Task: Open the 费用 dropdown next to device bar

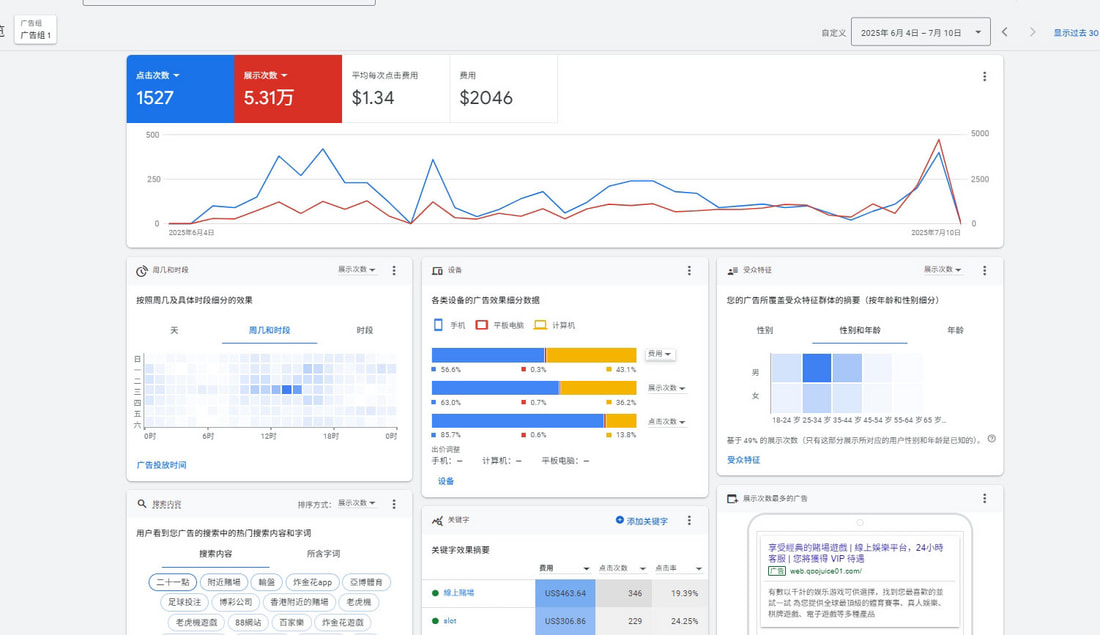Action: pos(659,354)
